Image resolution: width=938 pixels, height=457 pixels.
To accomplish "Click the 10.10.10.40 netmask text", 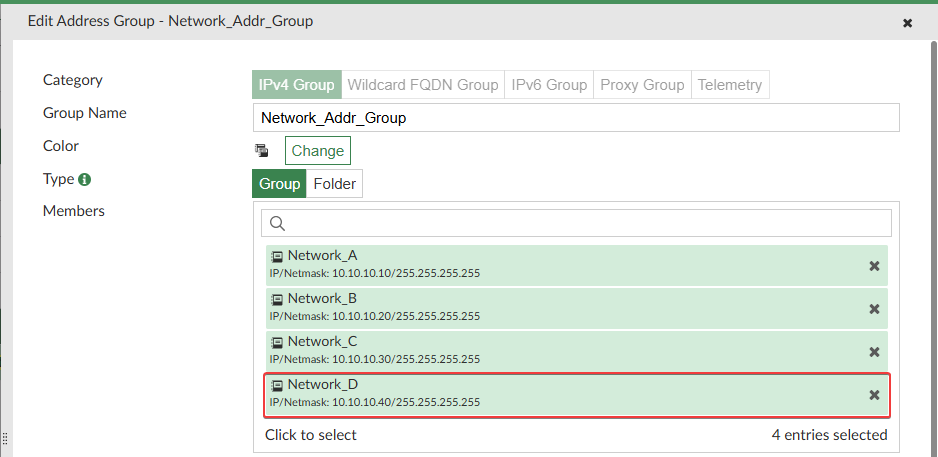I will click(374, 402).
